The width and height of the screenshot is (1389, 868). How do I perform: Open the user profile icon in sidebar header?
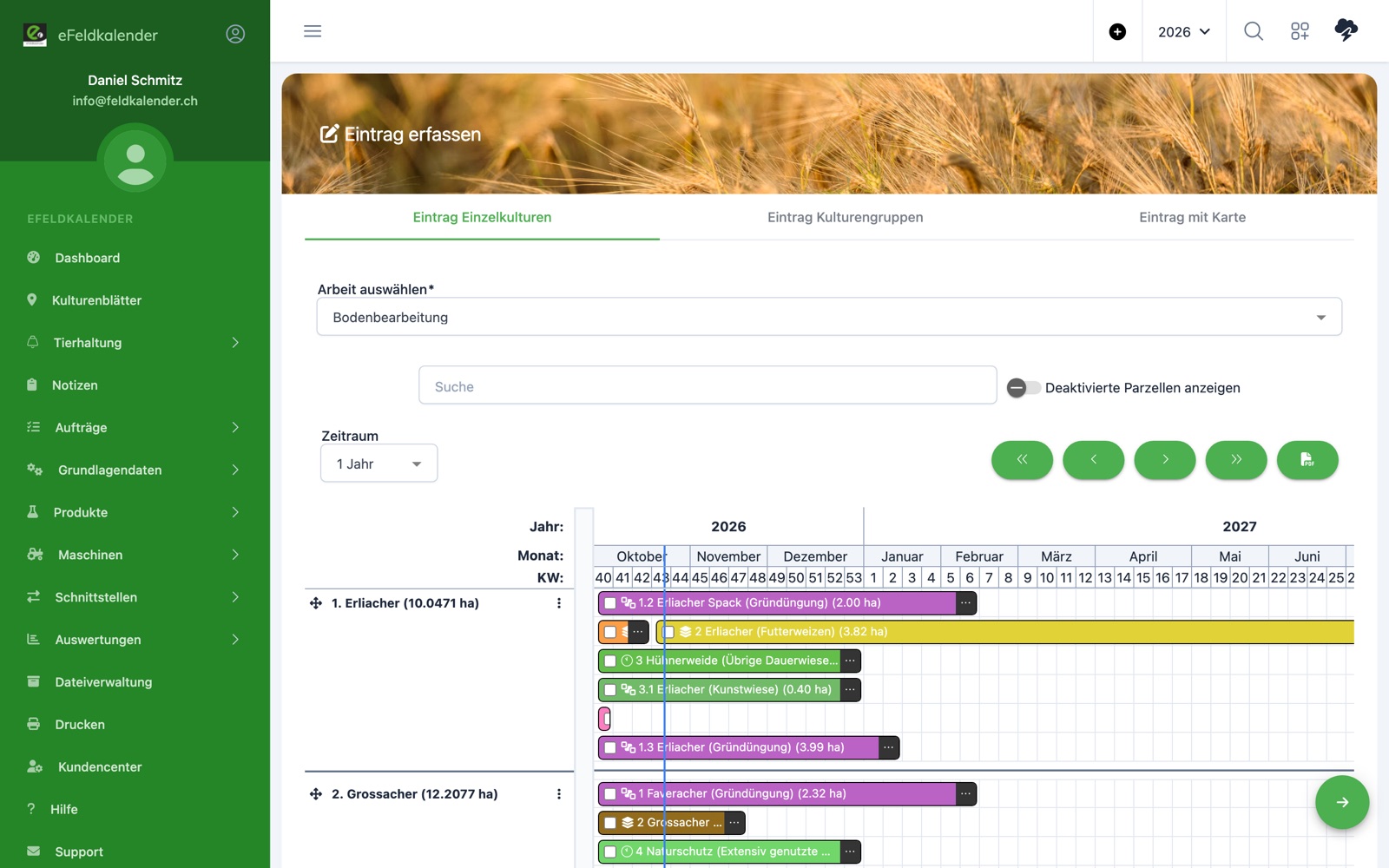pyautogui.click(x=235, y=34)
